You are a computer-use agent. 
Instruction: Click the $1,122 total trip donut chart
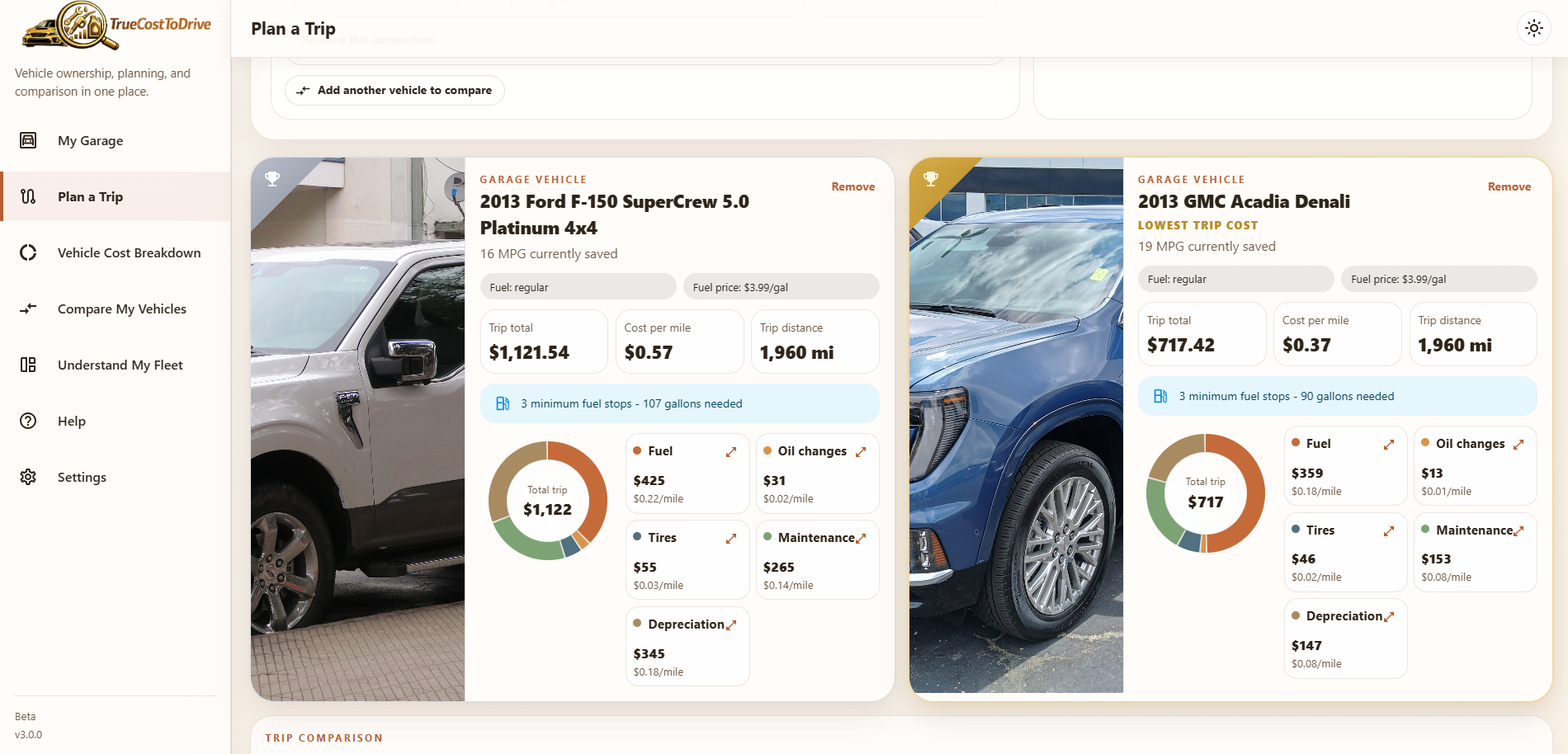(x=547, y=501)
